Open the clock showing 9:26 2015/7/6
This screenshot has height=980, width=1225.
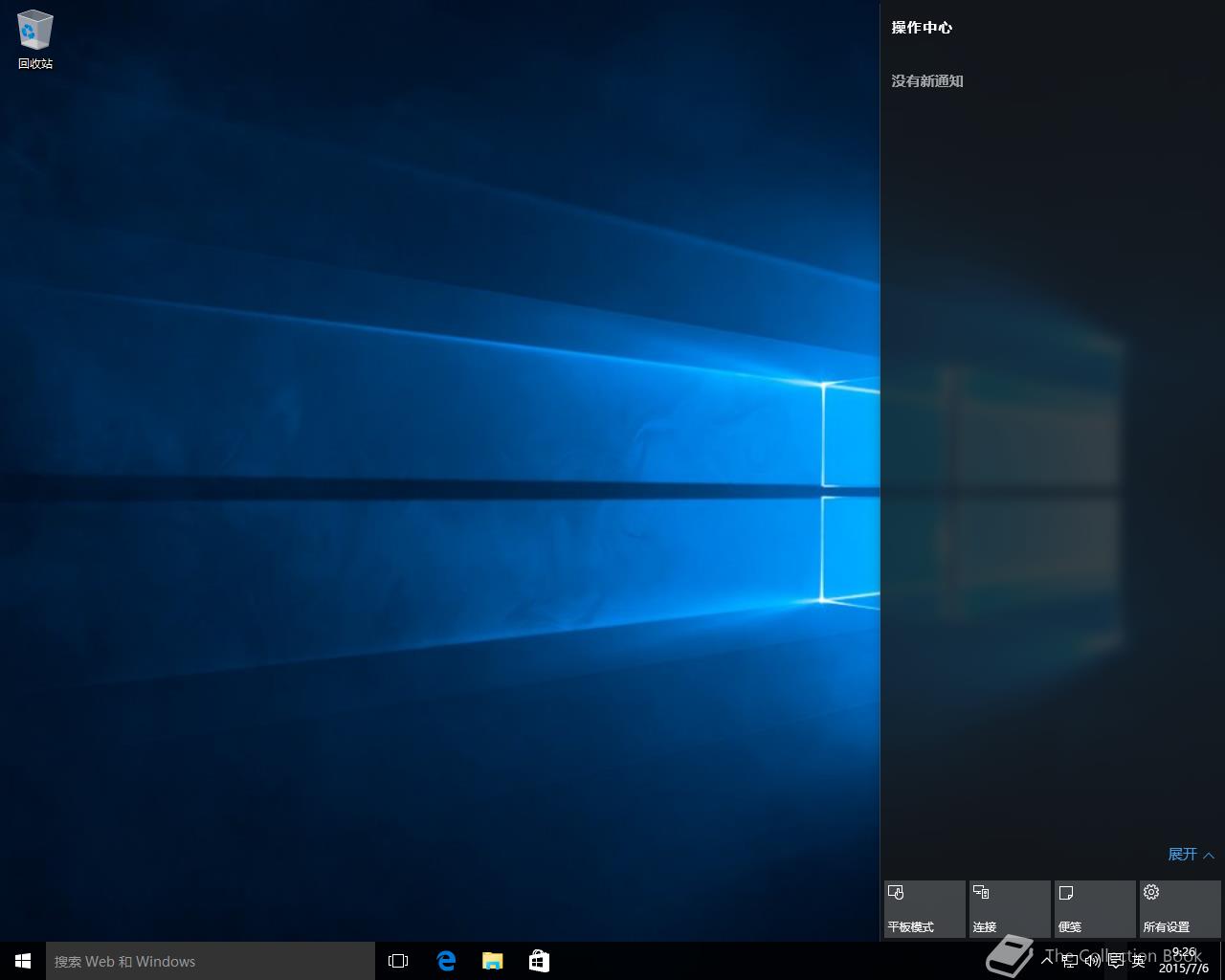click(x=1184, y=961)
